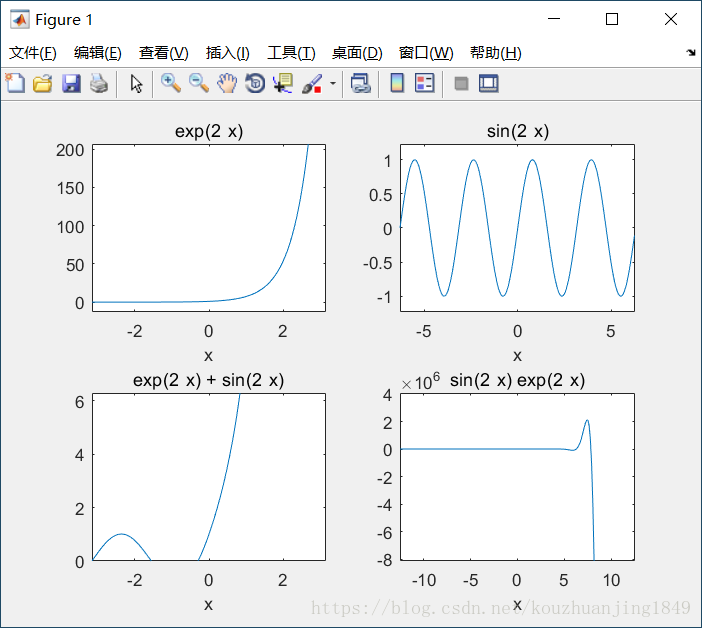Screen dimensions: 702x628
Task: Click the standalone 'sin(2 x)' plot title
Action: pyautogui.click(x=518, y=131)
